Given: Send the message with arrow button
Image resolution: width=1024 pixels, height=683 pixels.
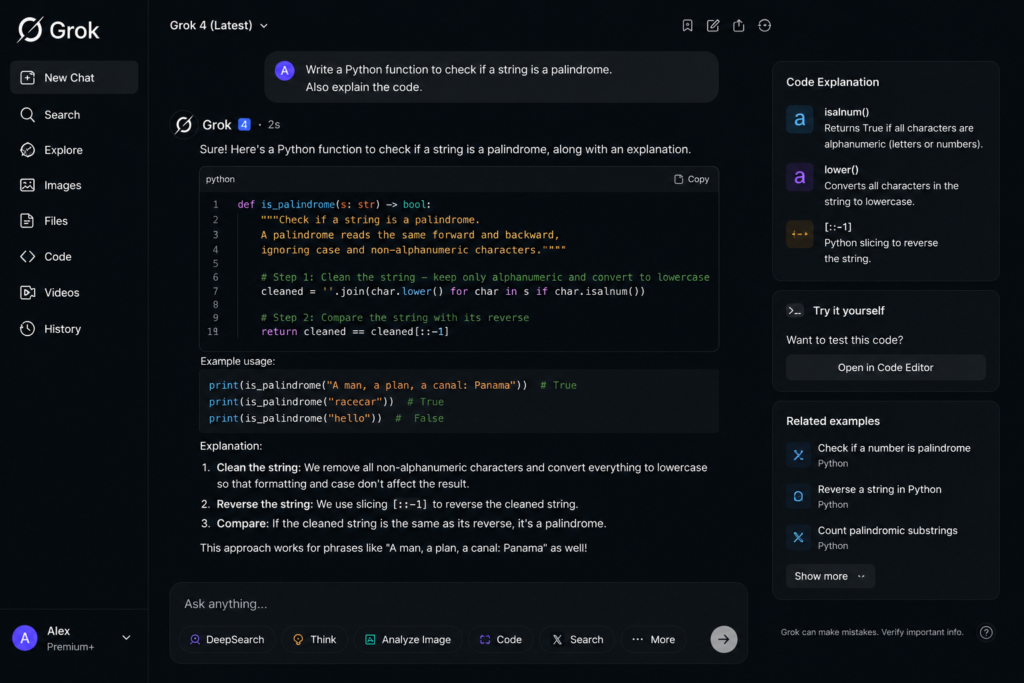Looking at the screenshot, I should pos(724,639).
